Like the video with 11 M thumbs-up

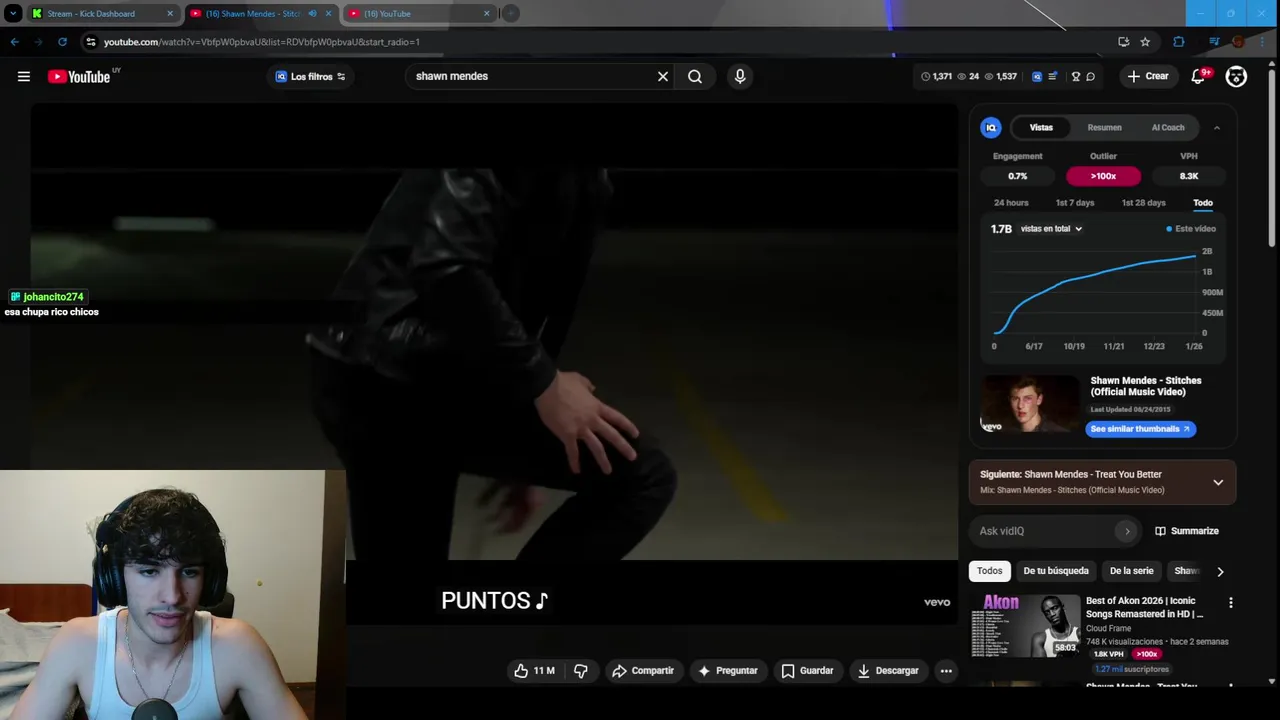tap(534, 671)
